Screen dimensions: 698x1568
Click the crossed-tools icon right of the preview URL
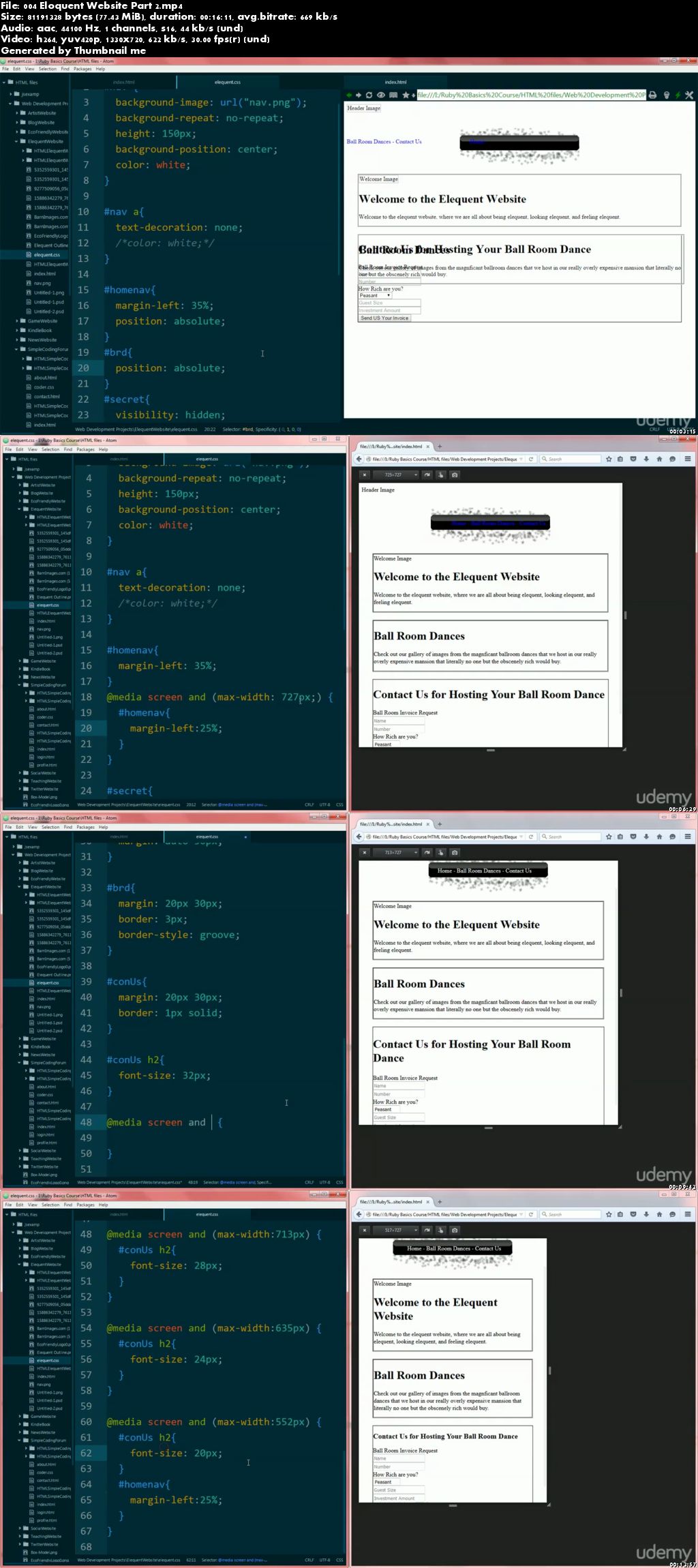click(x=689, y=95)
